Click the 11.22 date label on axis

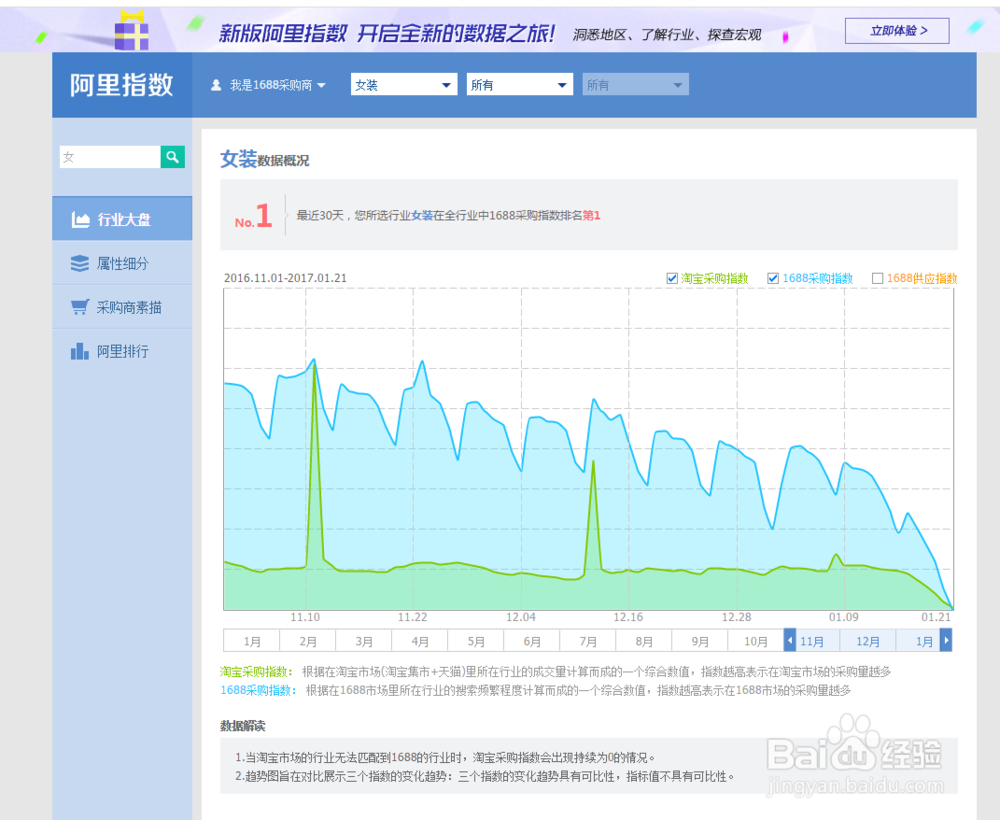[x=413, y=617]
